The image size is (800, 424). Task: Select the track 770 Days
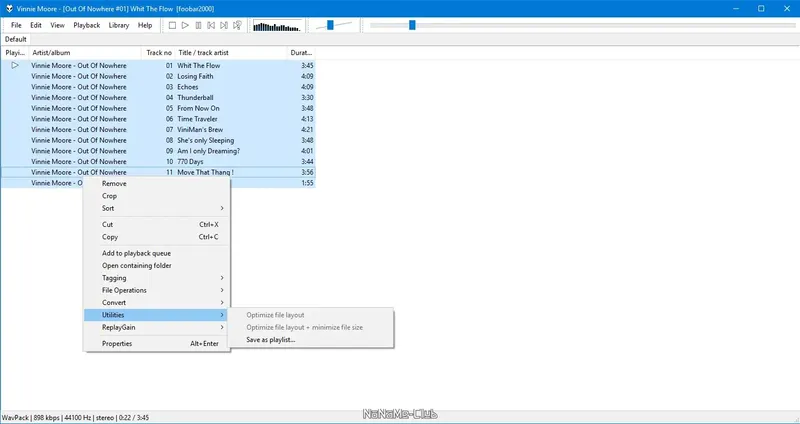pos(190,162)
